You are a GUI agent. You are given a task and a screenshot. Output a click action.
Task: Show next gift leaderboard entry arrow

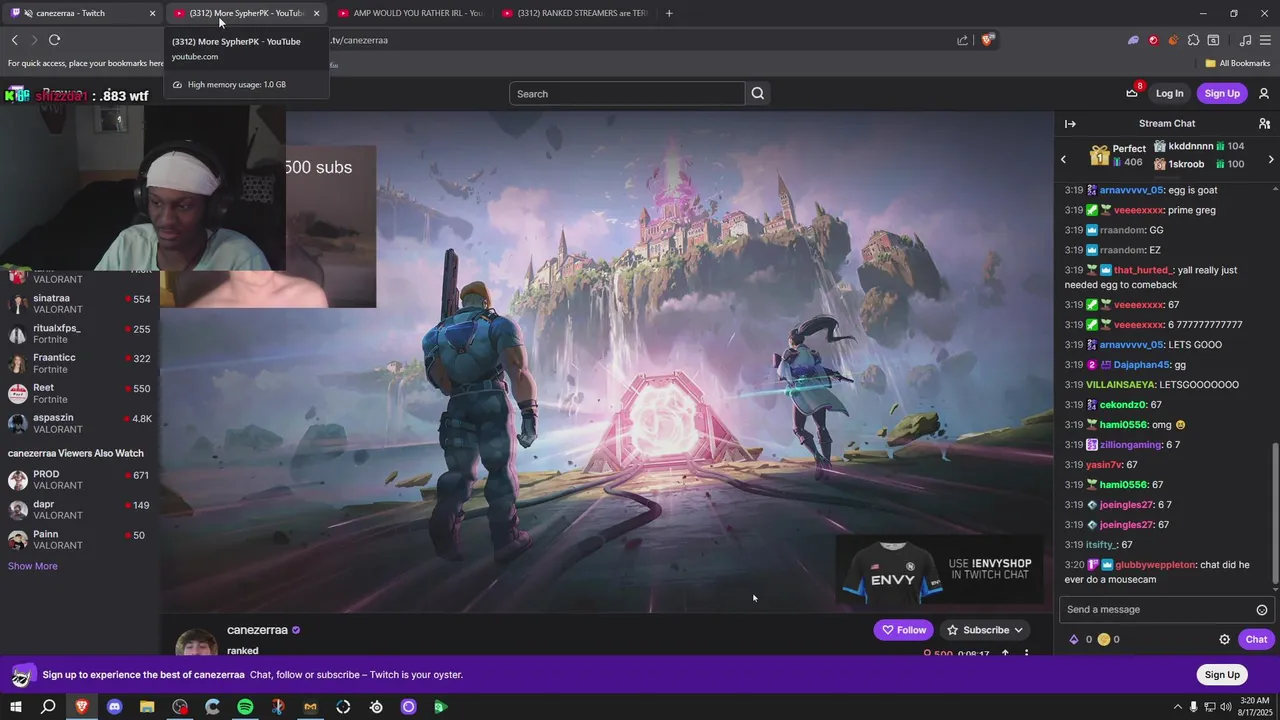1270,159
